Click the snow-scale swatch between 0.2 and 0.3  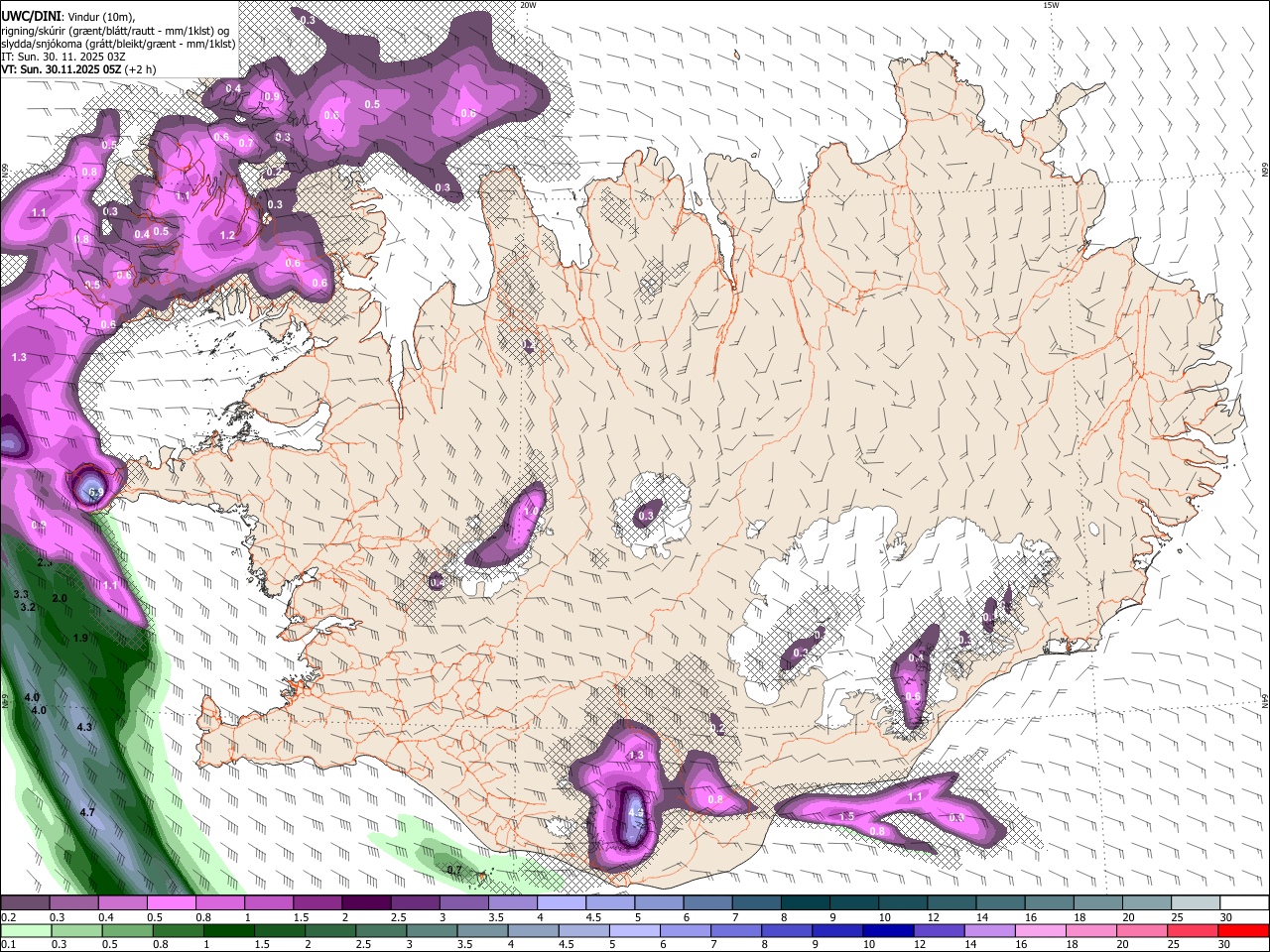coord(26,902)
